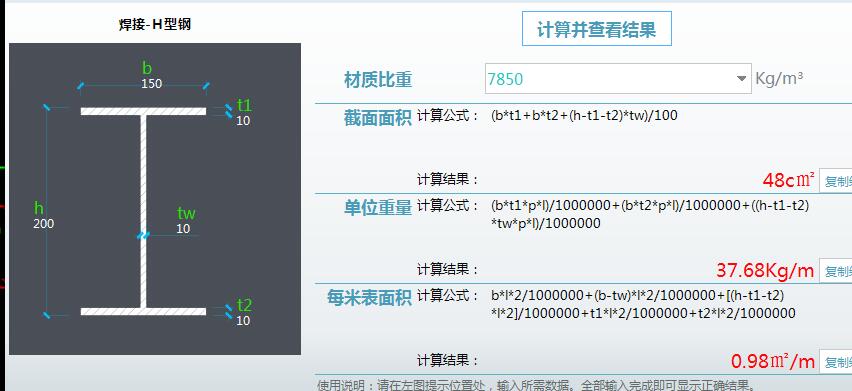The image size is (852, 391).
Task: Click the Kg/m³ unit label
Action: [779, 79]
